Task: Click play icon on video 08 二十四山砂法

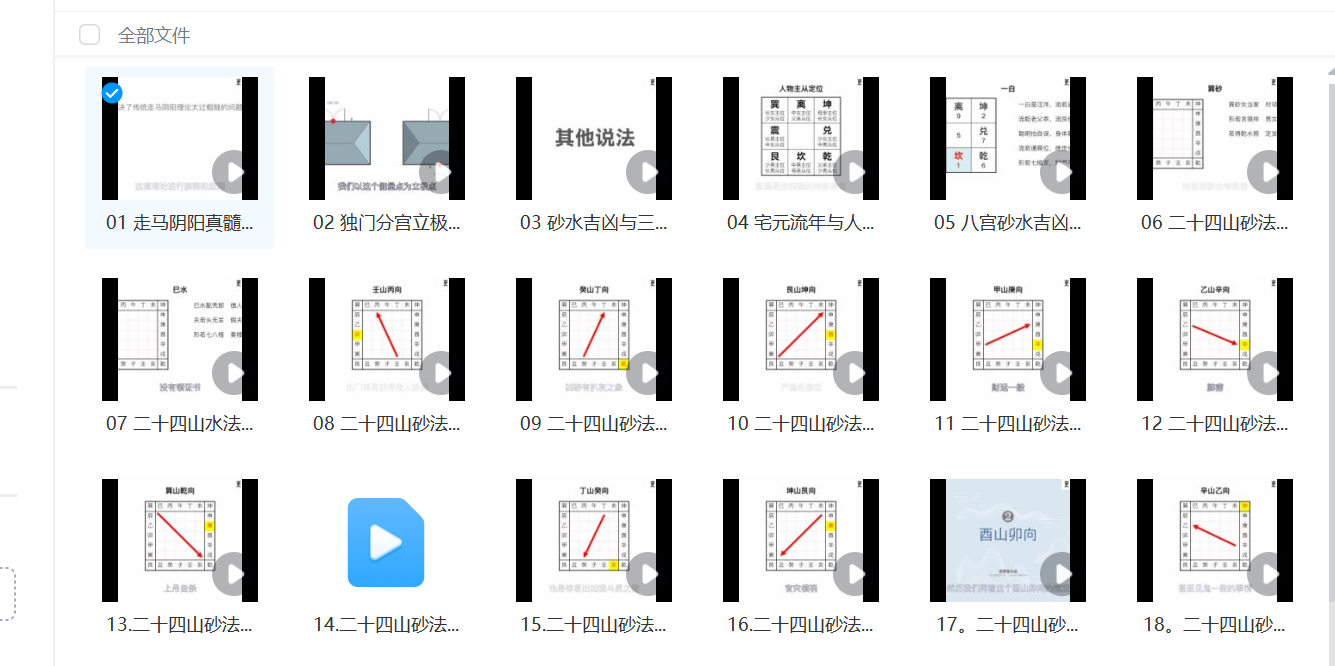Action: coord(440,373)
